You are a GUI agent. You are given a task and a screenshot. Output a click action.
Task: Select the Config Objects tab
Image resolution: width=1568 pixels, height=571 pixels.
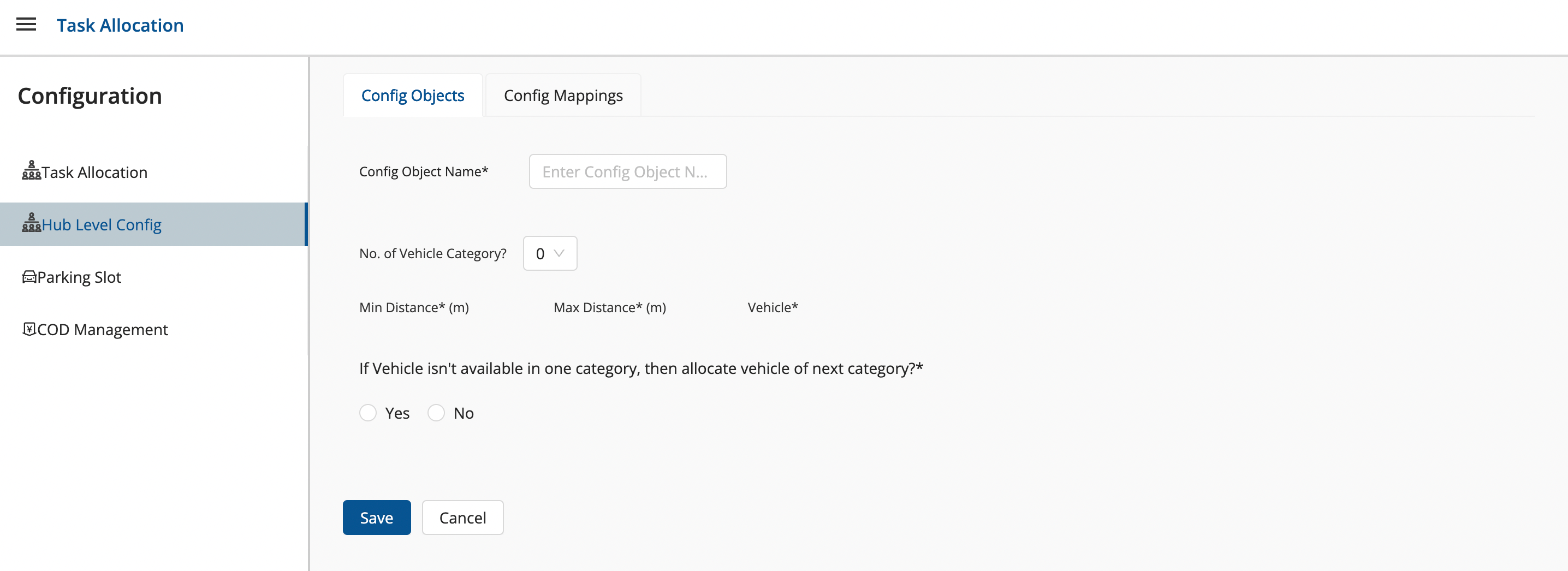[412, 96]
